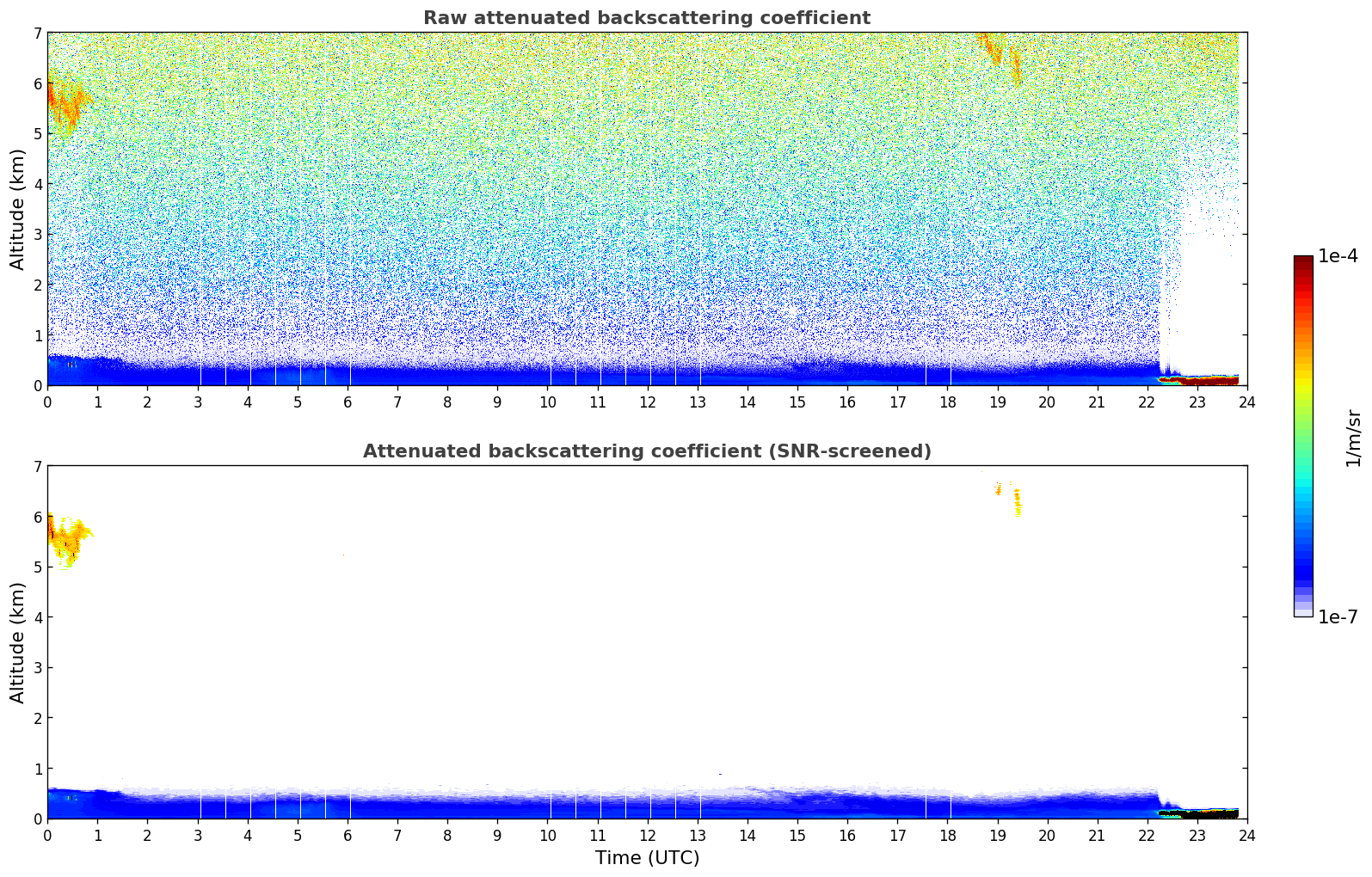Click tick "6" on the top plot's time axis
This screenshot has width=1372, height=877.
pyautogui.click(x=348, y=402)
